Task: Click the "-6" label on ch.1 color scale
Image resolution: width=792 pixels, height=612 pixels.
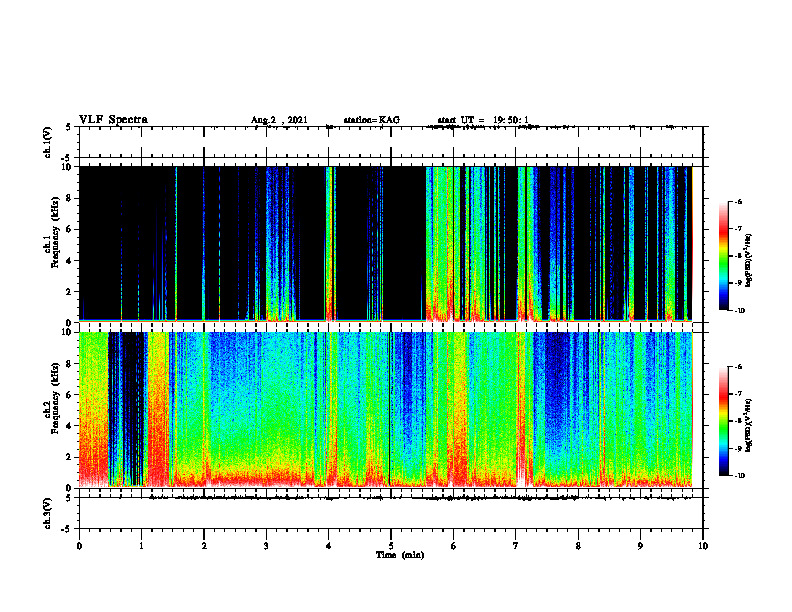Action: [739, 201]
